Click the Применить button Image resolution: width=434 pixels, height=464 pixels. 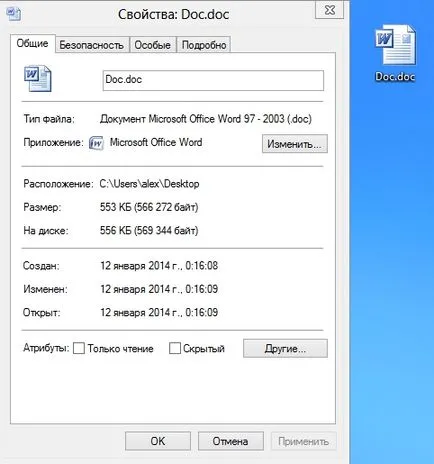coord(303,441)
